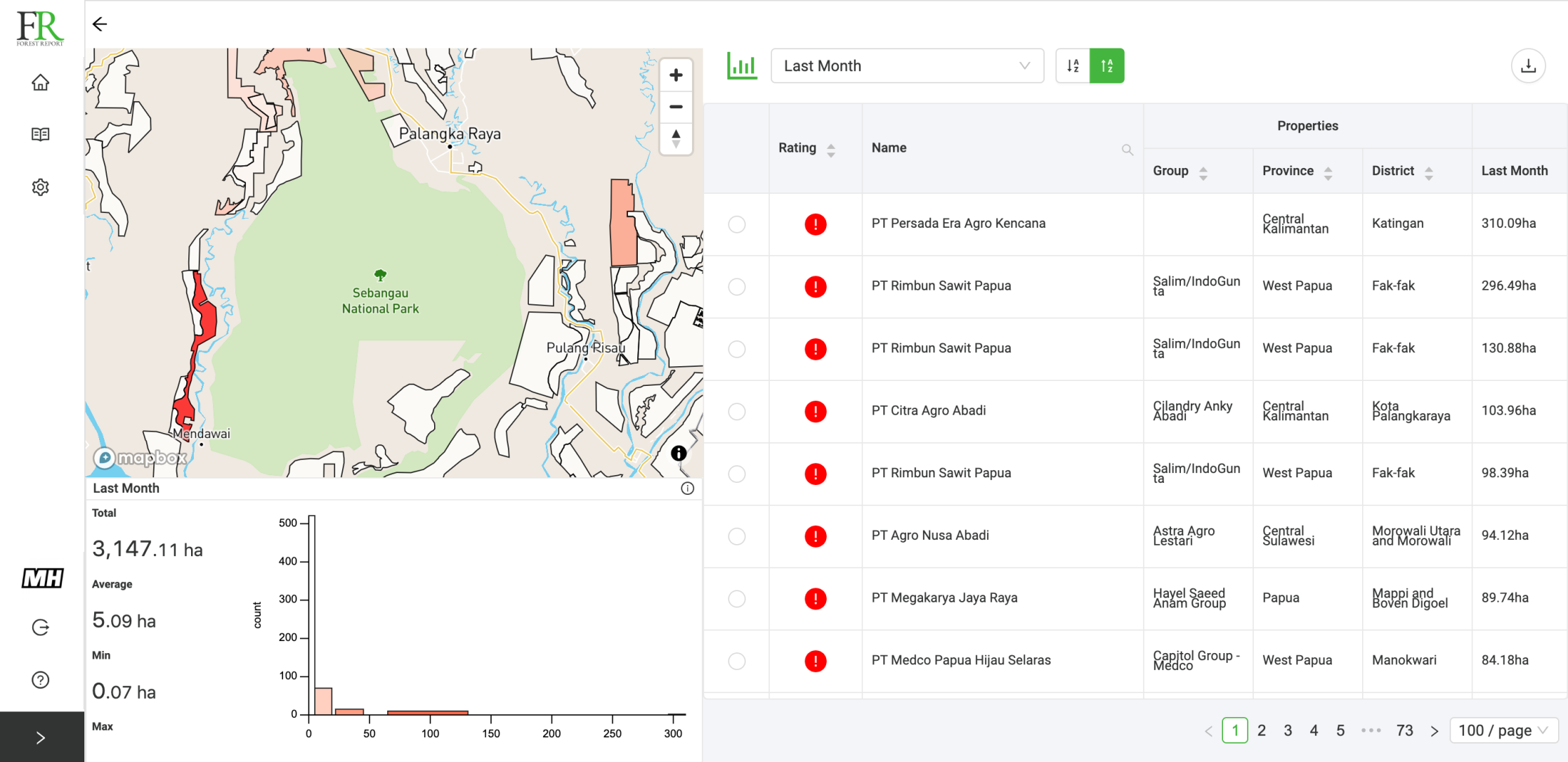Select the radio button for PT Citra Agro Abadi
This screenshot has width=1568, height=762.
pyautogui.click(x=736, y=411)
